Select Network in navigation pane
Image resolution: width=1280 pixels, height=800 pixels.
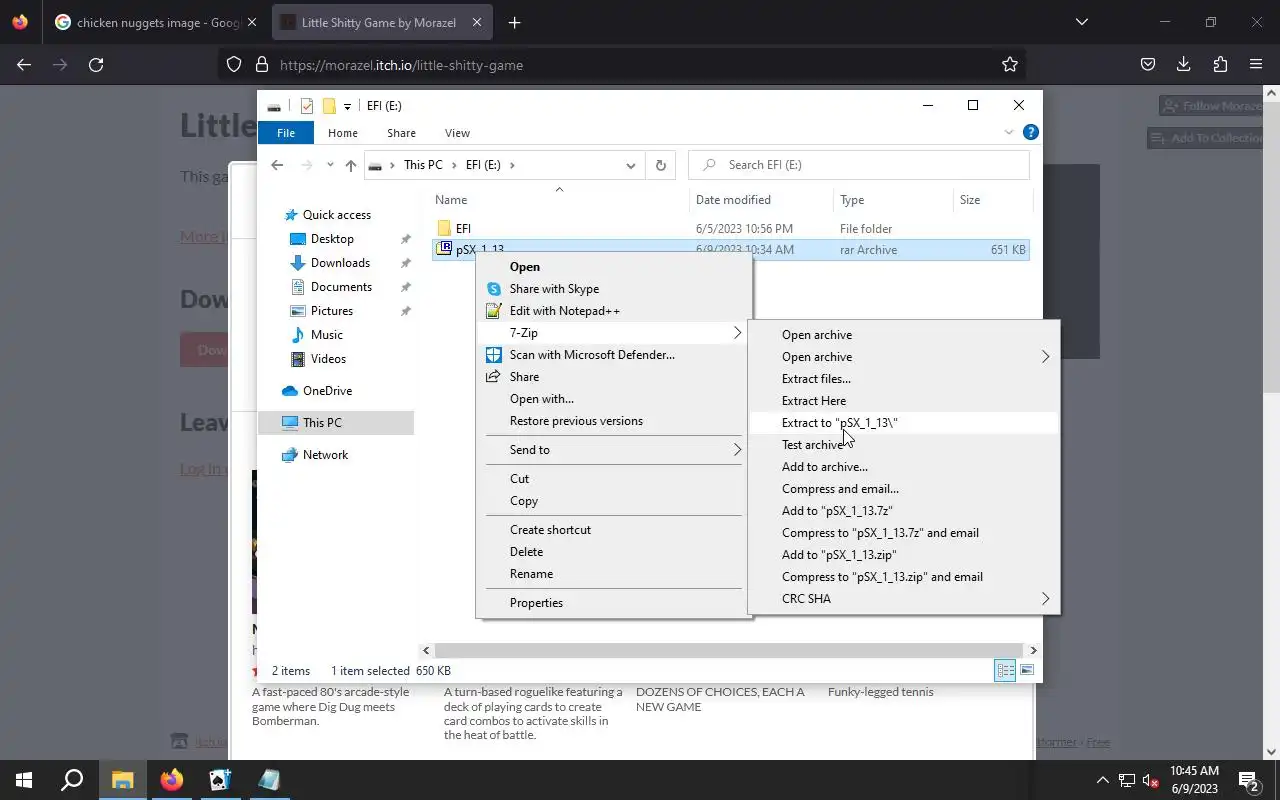[325, 455]
